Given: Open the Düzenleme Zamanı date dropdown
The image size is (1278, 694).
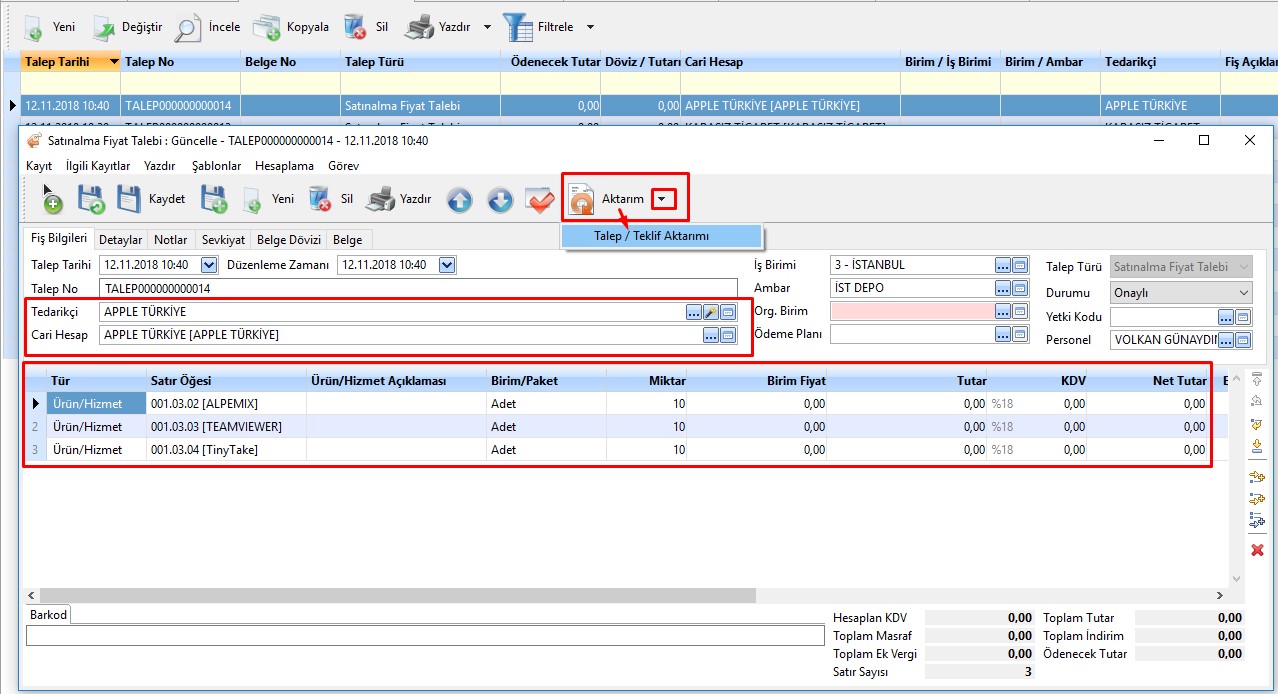Looking at the screenshot, I should [447, 265].
